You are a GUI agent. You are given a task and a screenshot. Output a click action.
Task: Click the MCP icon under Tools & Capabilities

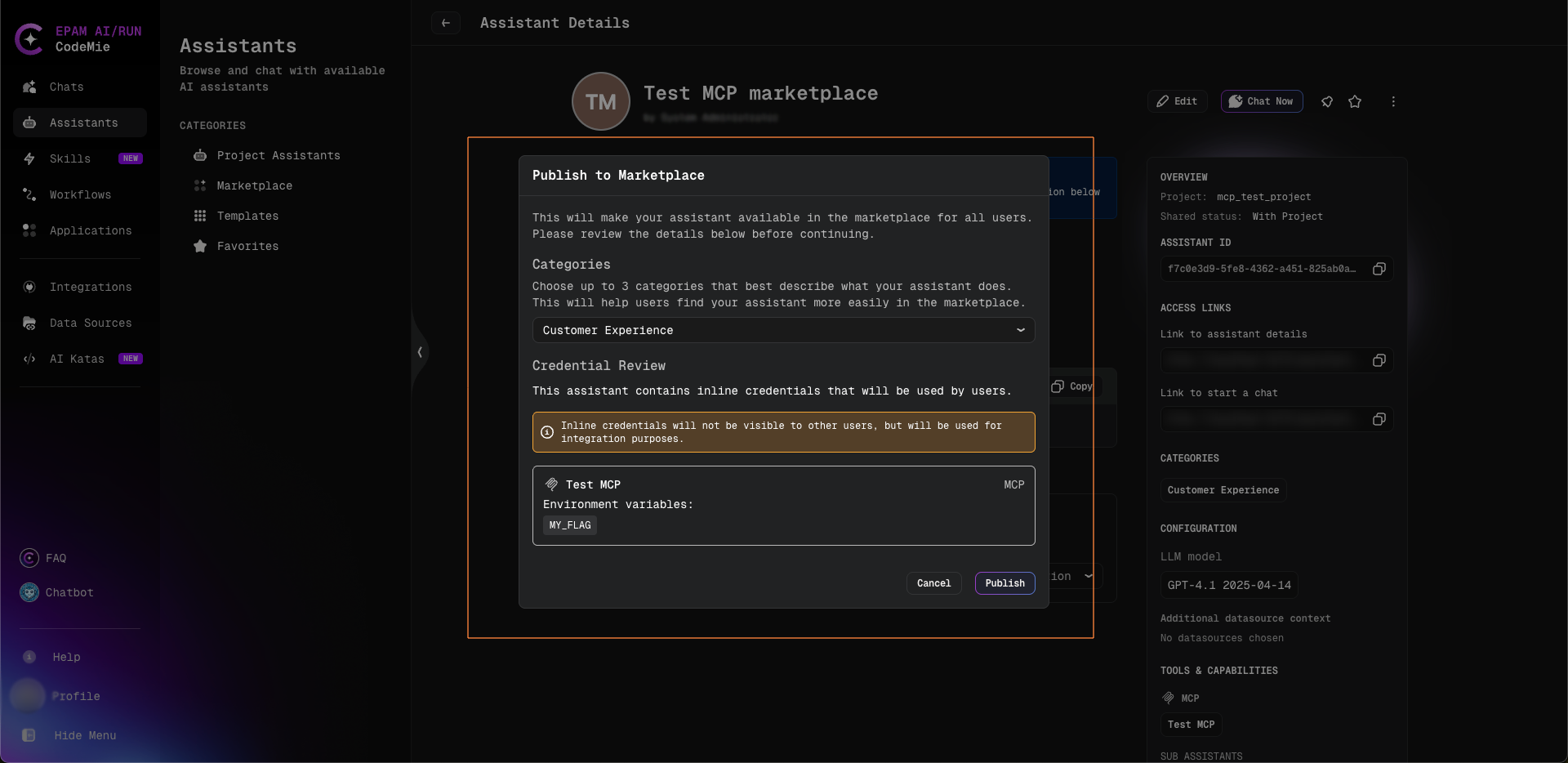pyautogui.click(x=1169, y=698)
